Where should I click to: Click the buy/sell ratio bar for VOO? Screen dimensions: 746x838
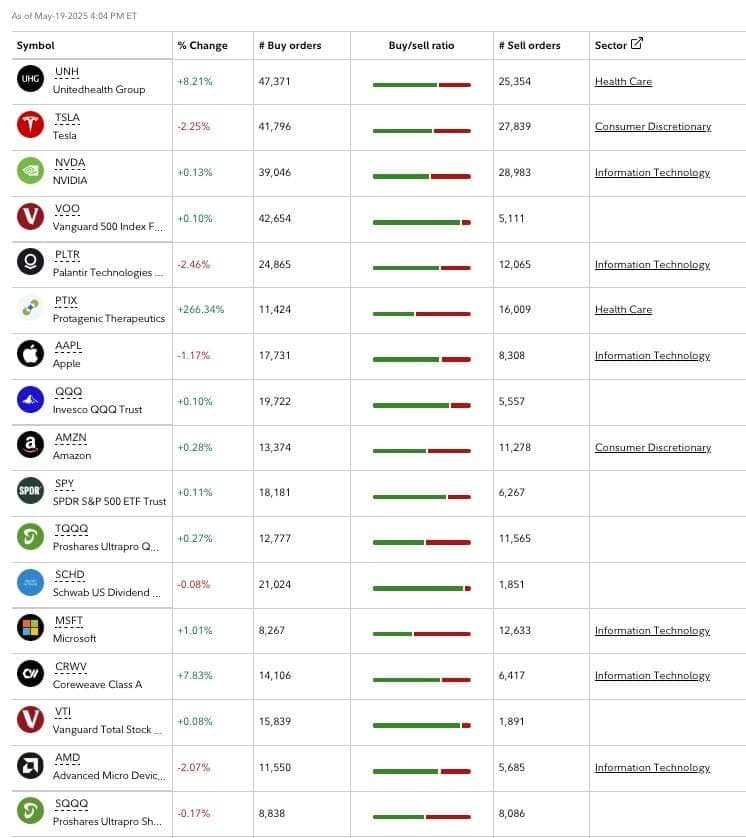[422, 222]
